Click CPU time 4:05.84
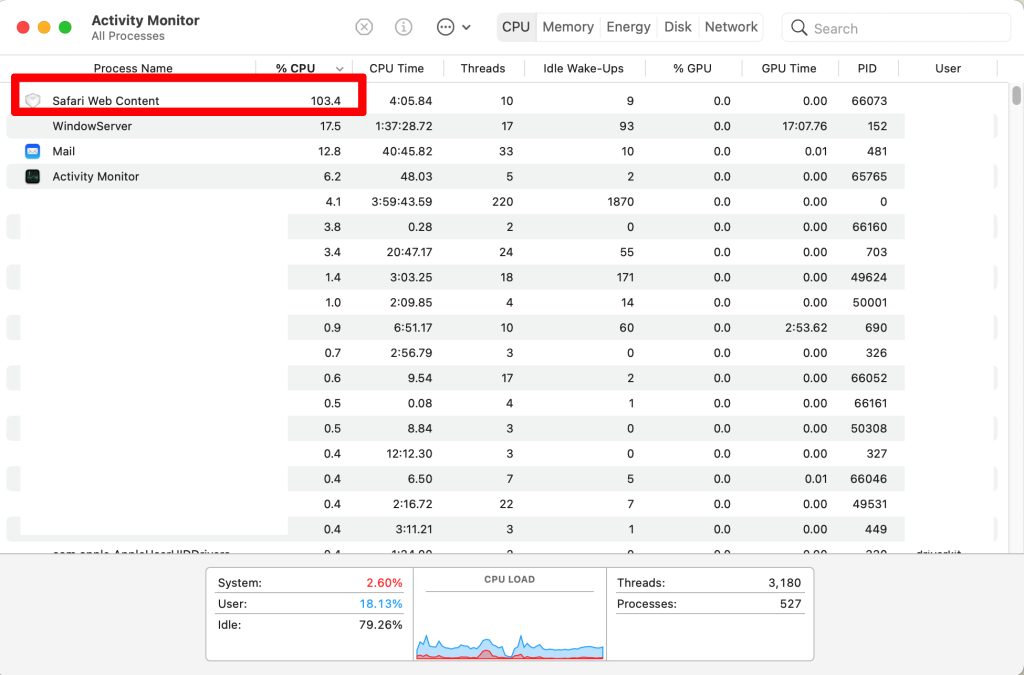 coord(411,101)
